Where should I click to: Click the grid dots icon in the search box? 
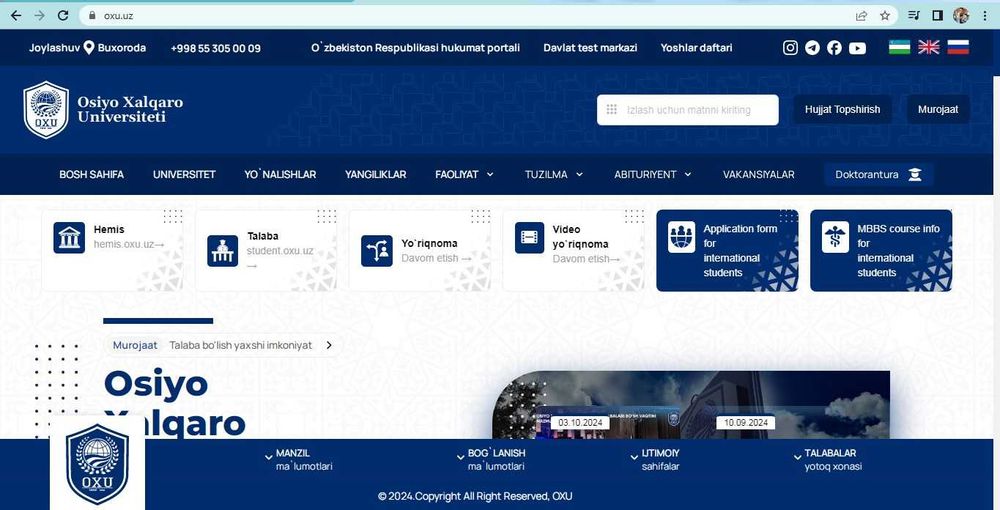click(x=611, y=110)
